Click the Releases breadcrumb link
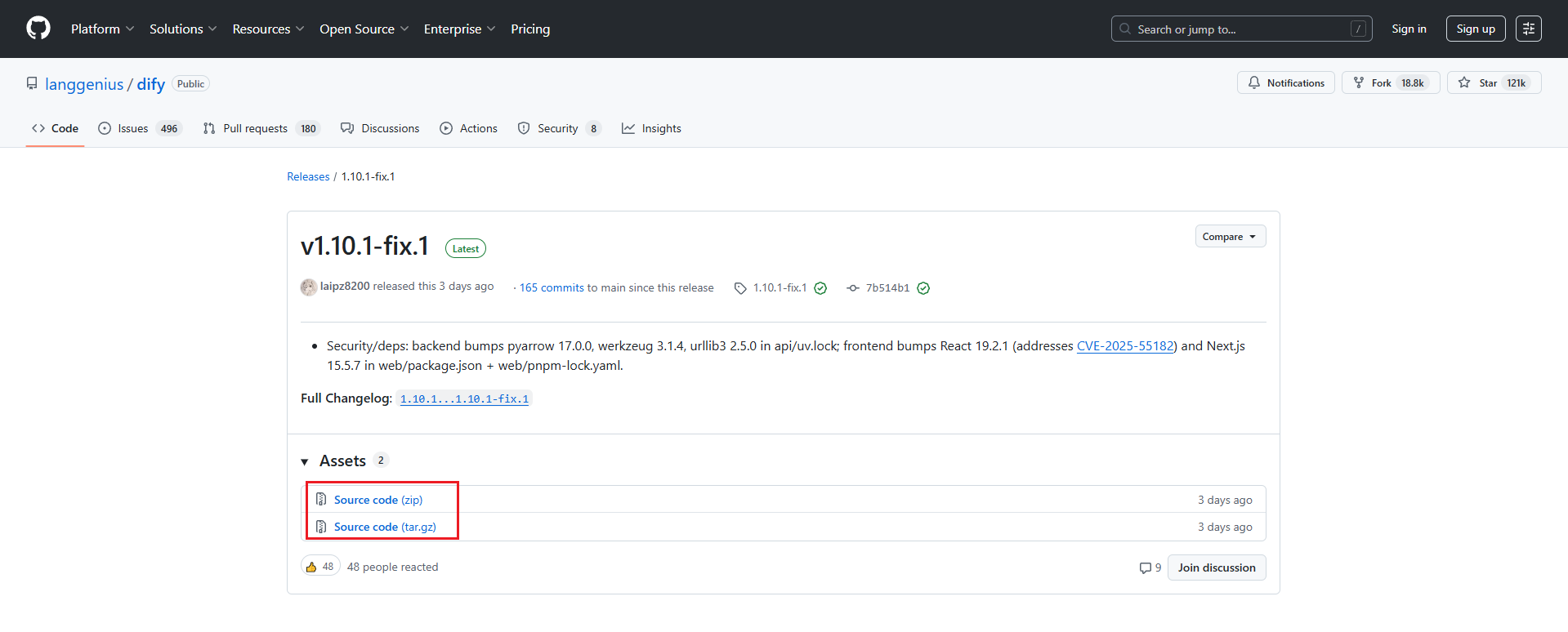 click(308, 176)
